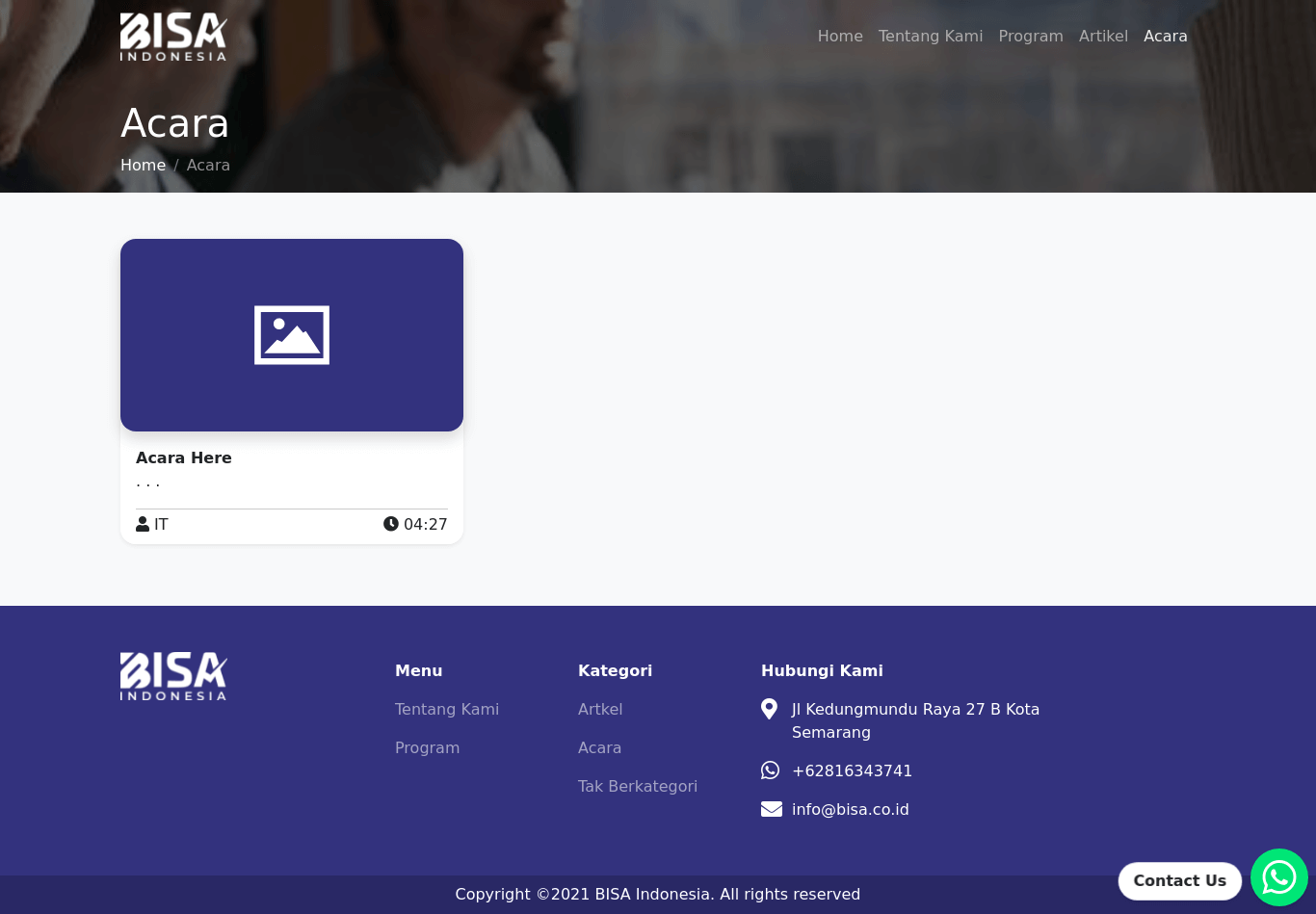Viewport: 1316px width, 914px height.
Task: Go to Tentang Kami in top navigation
Action: (x=931, y=36)
